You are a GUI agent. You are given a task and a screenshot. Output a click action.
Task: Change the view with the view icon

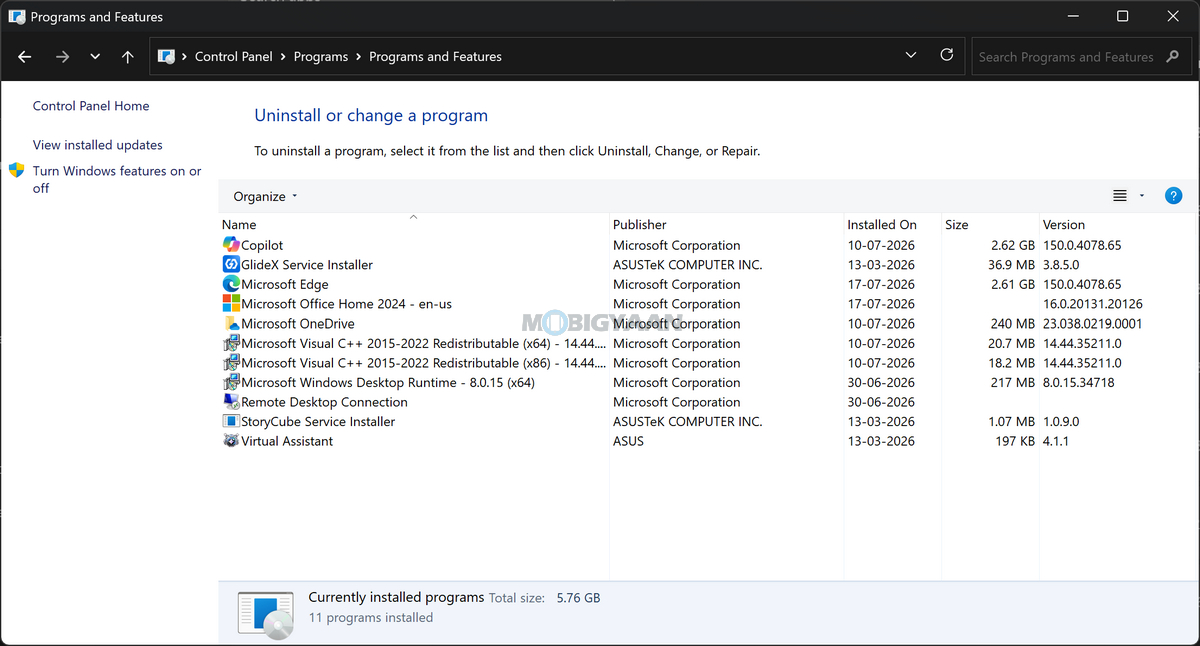[x=1120, y=196]
